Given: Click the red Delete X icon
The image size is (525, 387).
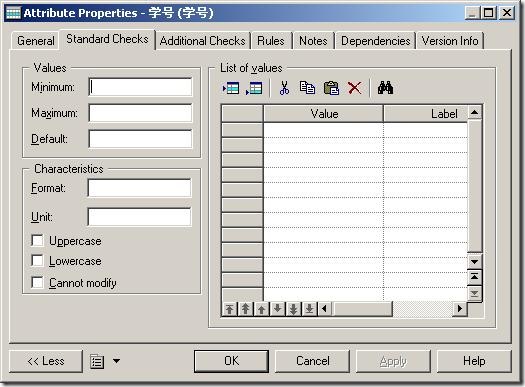Looking at the screenshot, I should 354,88.
